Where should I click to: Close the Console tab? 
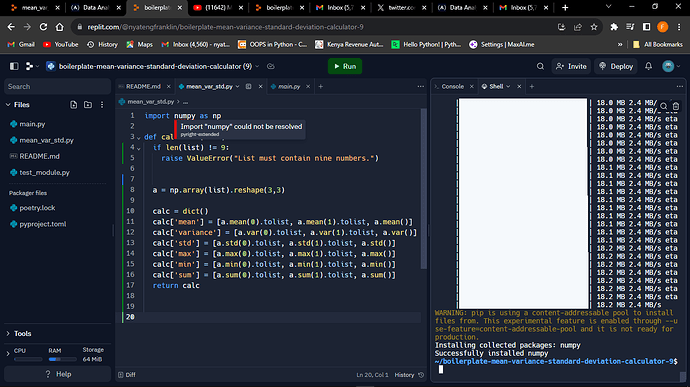[472, 87]
